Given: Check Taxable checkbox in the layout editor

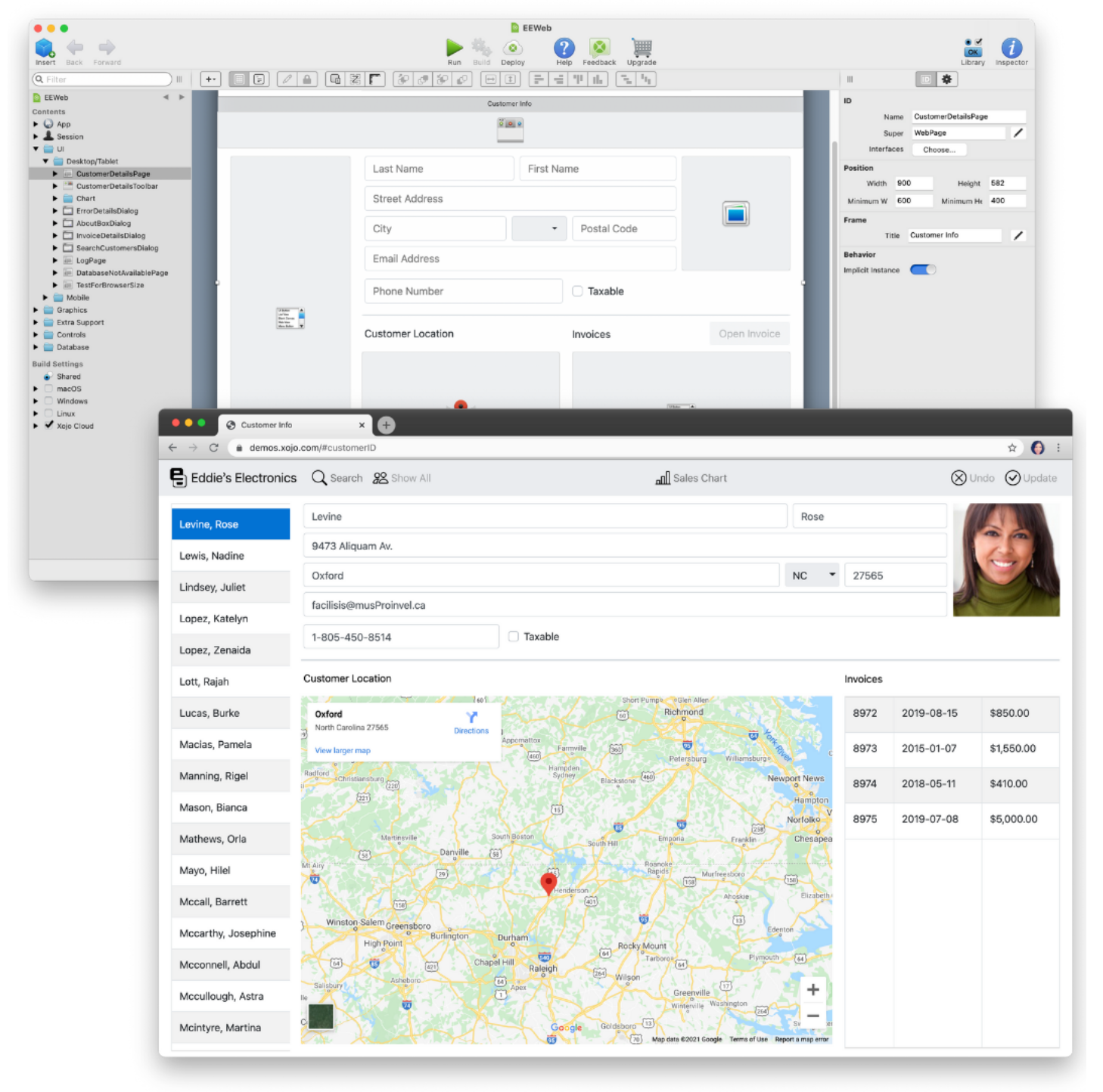Looking at the screenshot, I should coord(577,291).
